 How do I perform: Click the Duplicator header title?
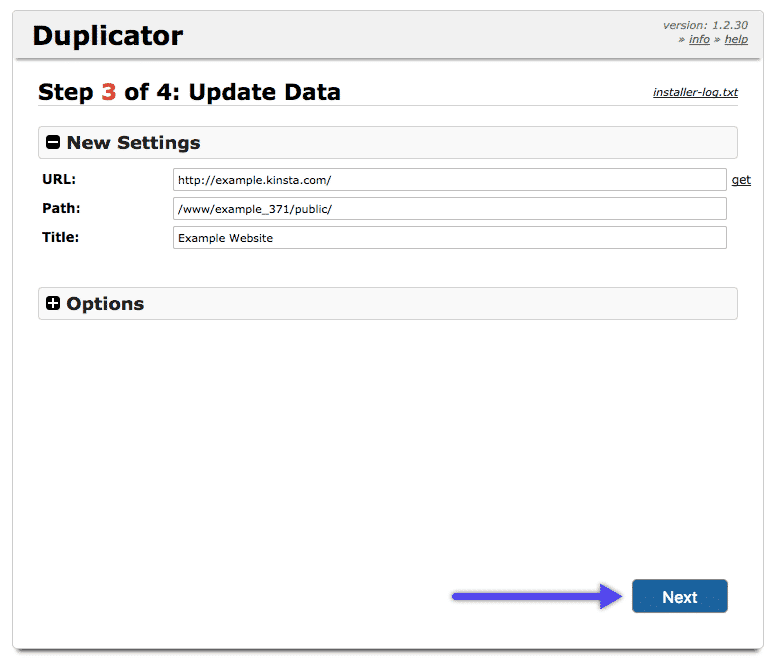(108, 37)
